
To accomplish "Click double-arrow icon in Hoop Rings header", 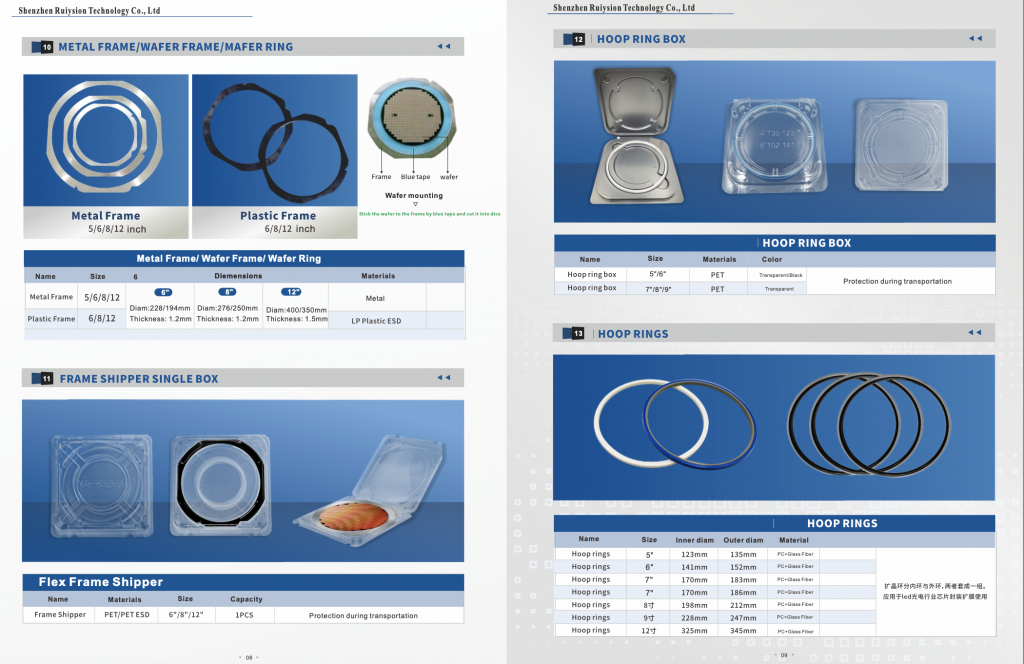I will [975, 333].
